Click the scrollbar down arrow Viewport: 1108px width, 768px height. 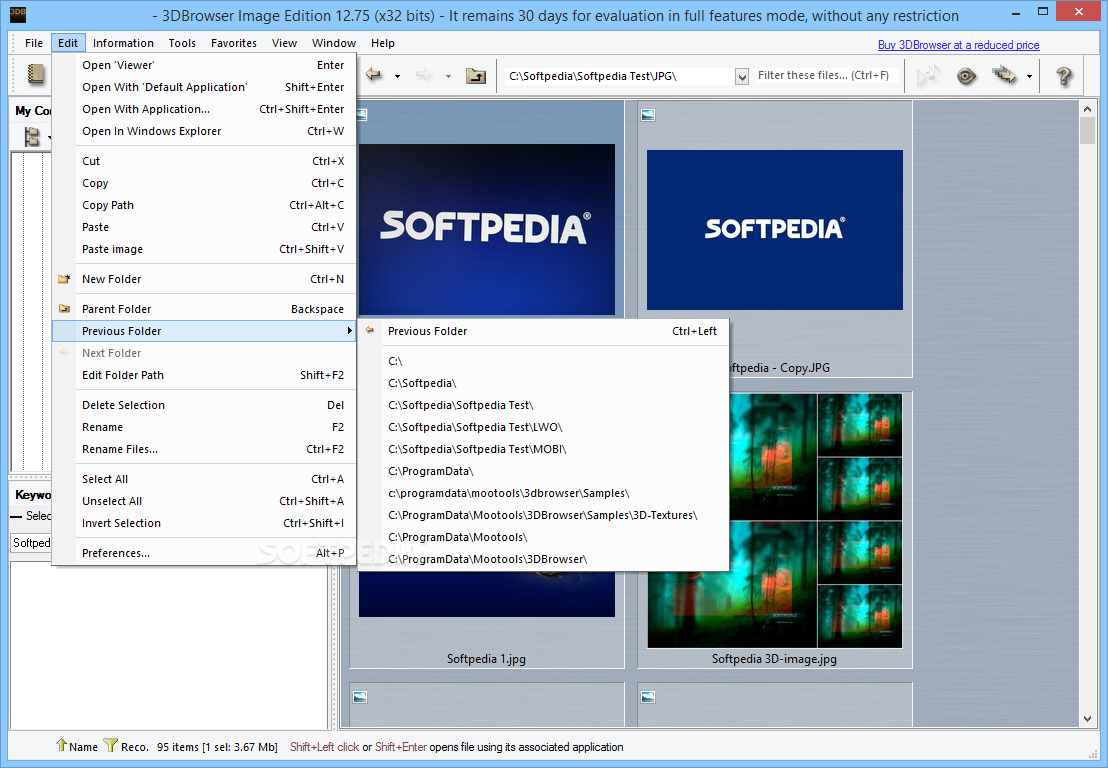(x=1087, y=719)
